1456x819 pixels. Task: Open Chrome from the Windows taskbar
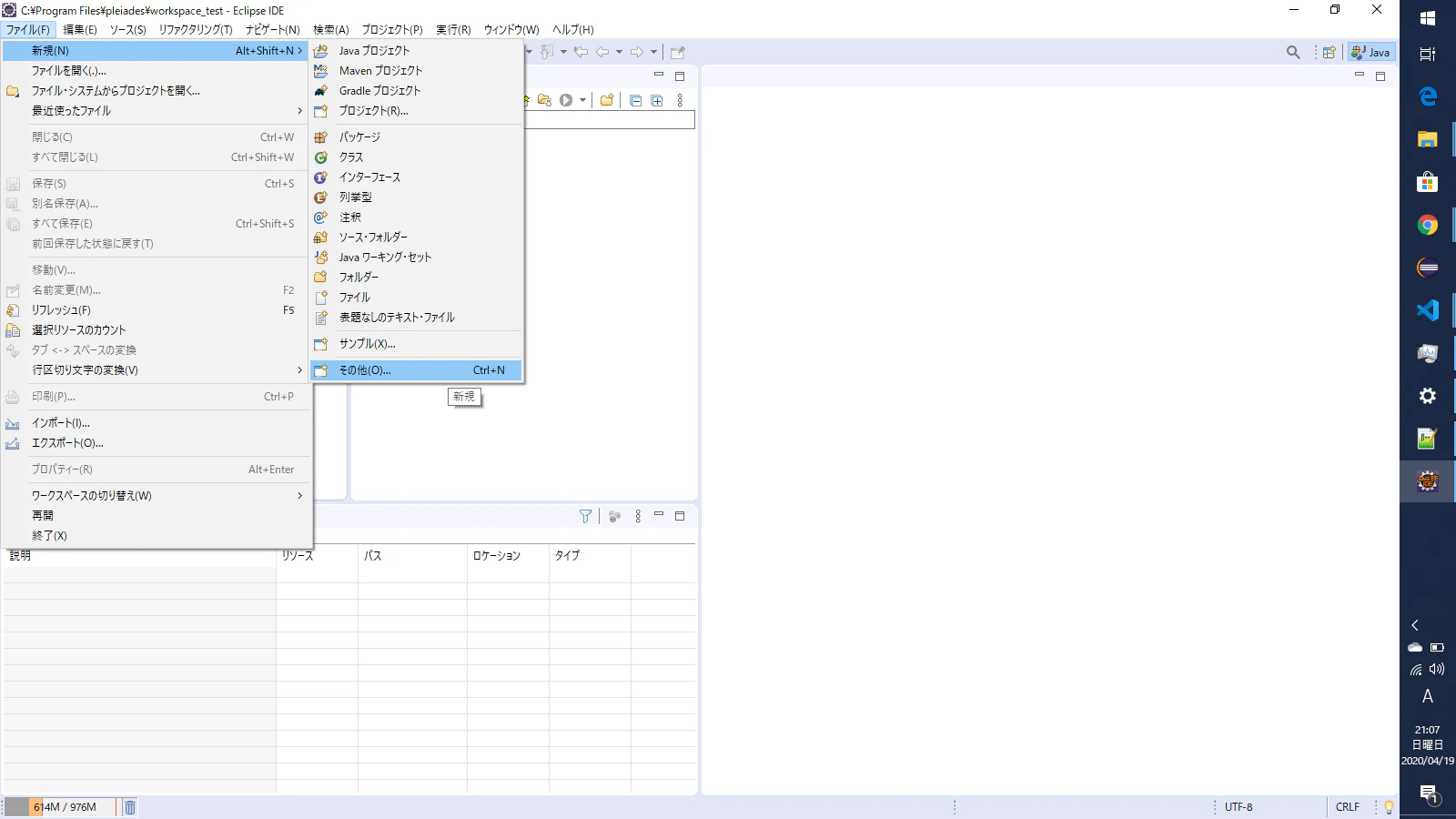pos(1427,225)
